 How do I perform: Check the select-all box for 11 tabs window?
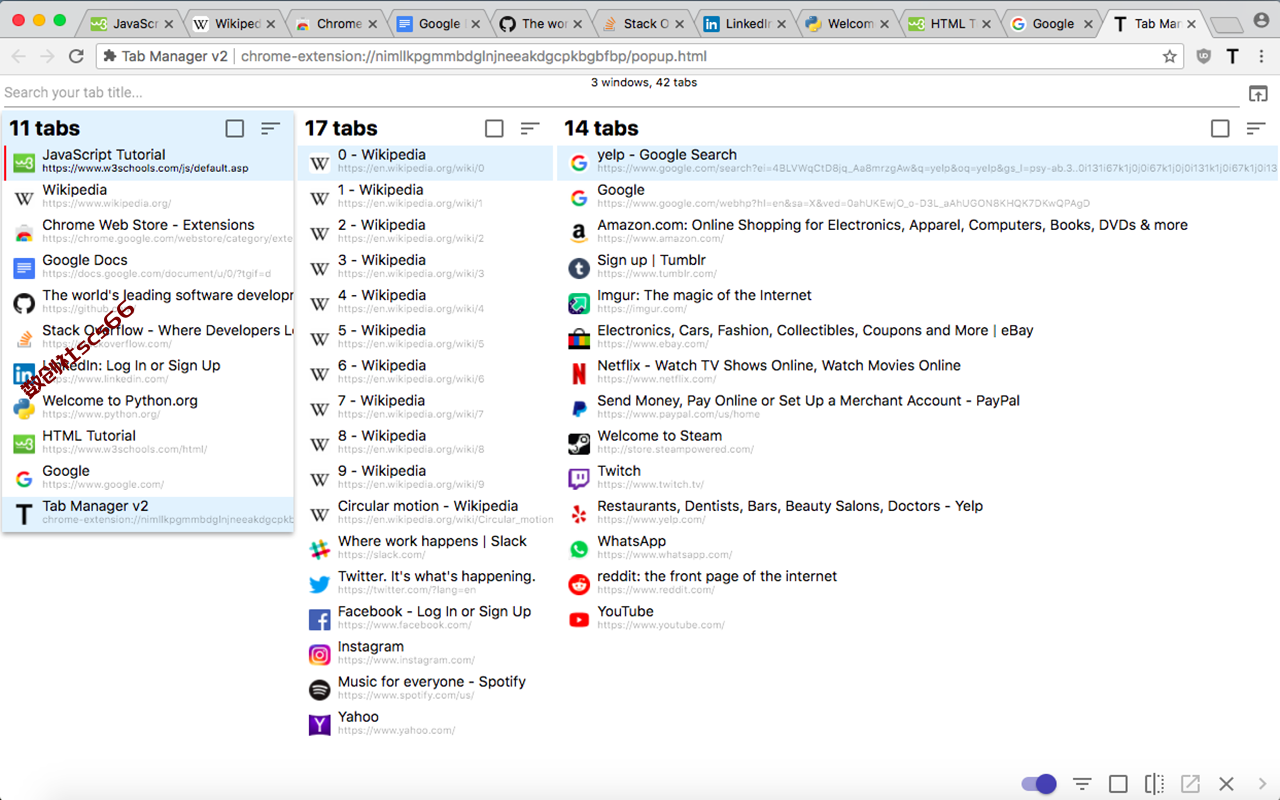point(234,128)
